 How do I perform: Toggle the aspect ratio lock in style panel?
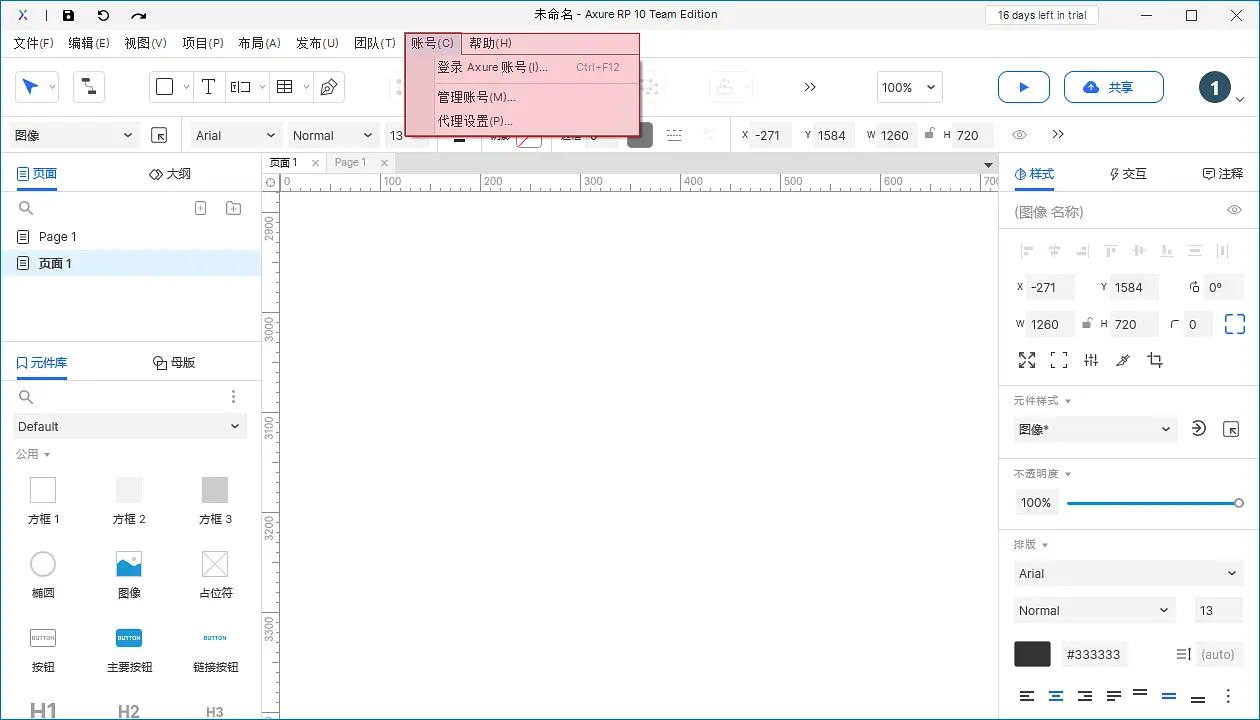(x=1085, y=324)
